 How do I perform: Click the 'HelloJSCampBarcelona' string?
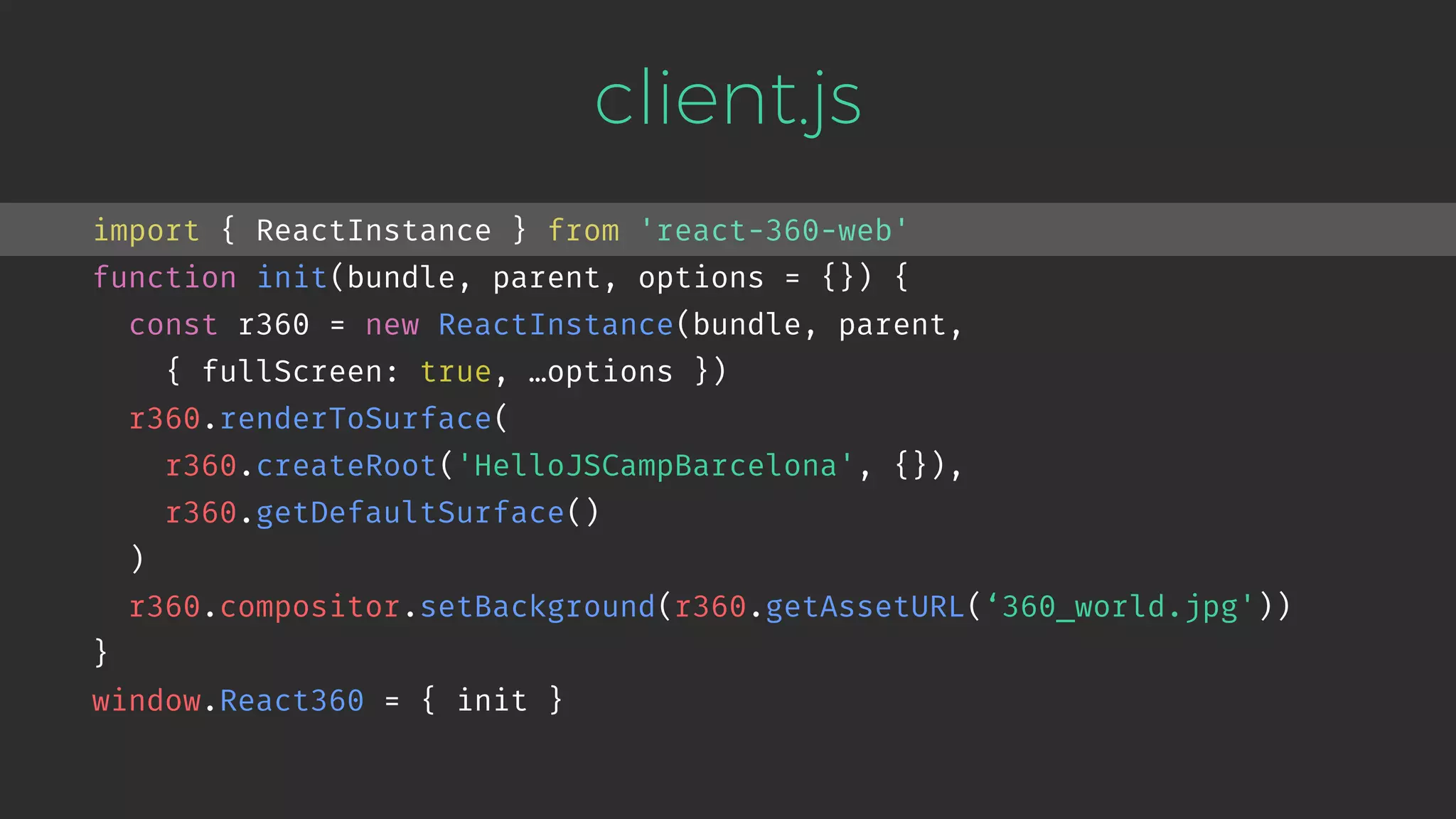(655, 466)
